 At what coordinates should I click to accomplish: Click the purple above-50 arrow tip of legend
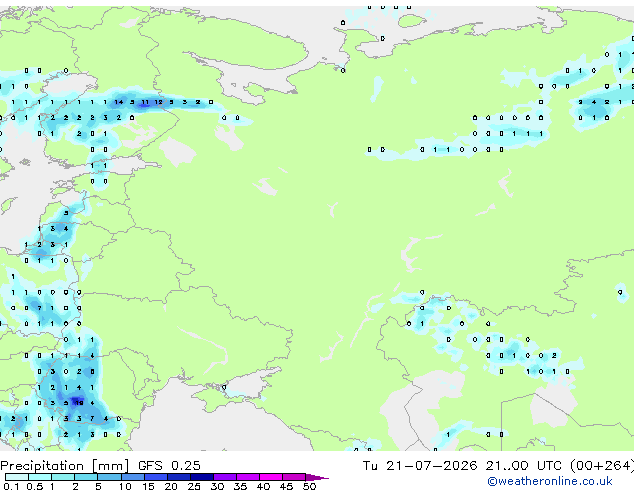tap(317, 477)
